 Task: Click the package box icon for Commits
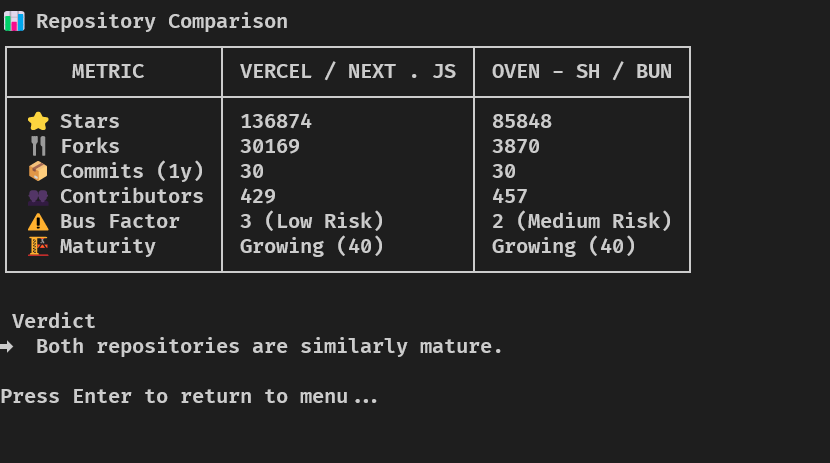point(38,171)
